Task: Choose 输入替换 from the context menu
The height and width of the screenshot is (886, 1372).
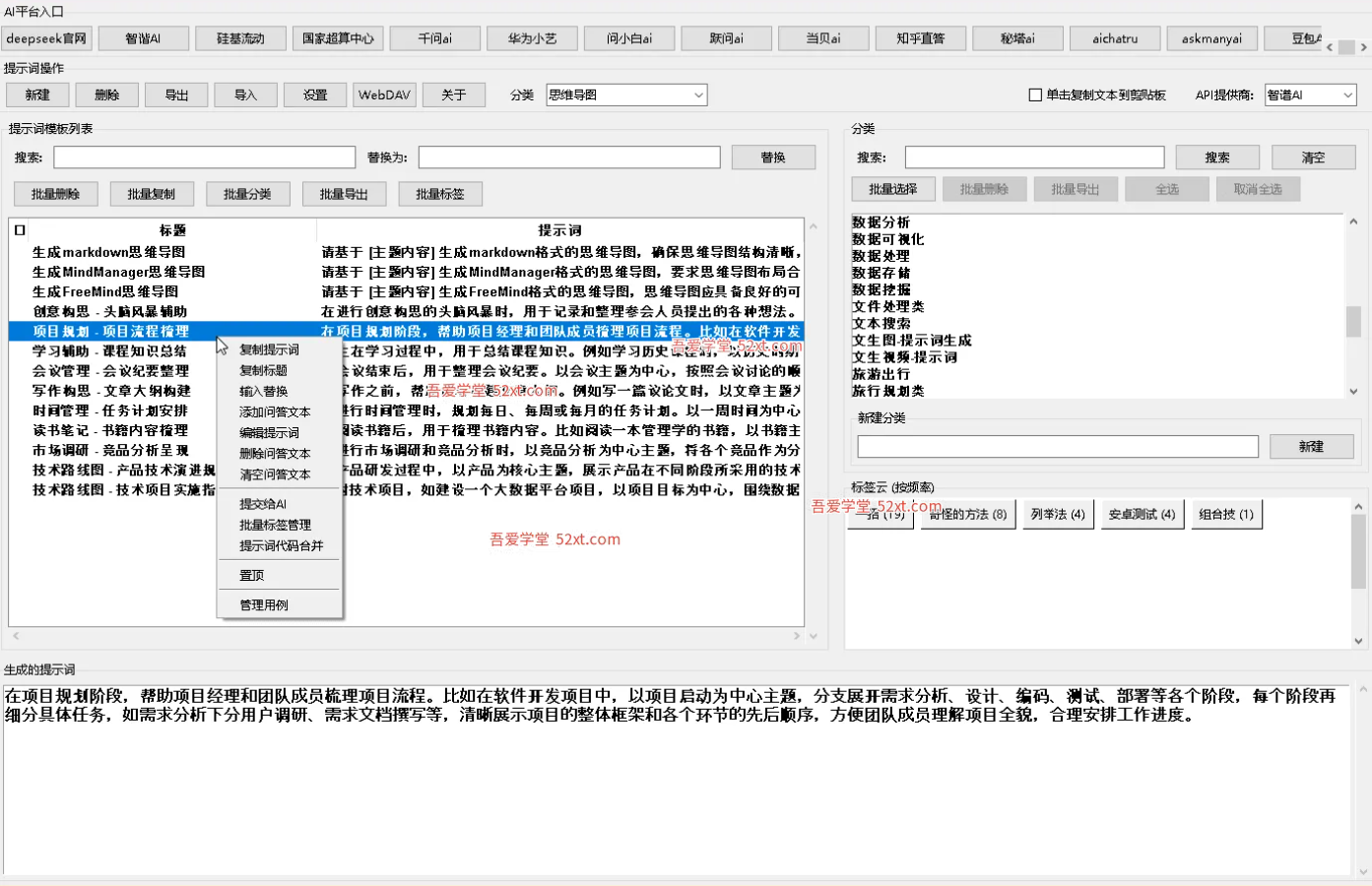Action: (280, 391)
